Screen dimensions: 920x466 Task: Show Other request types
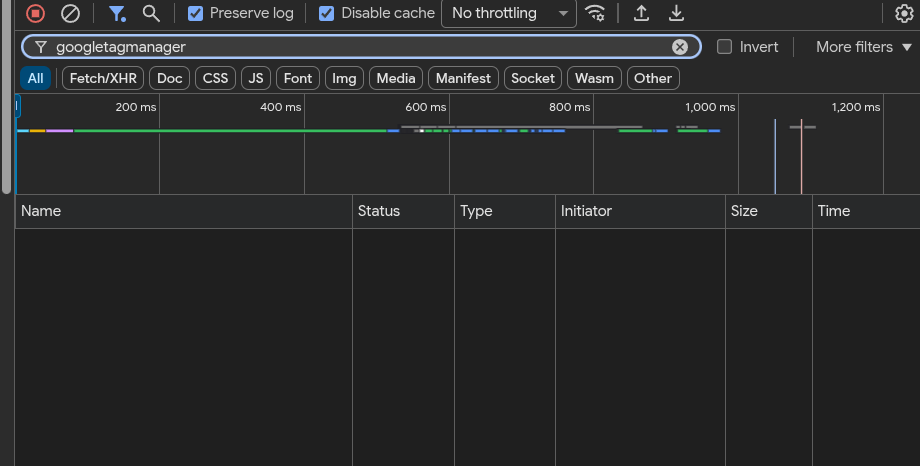point(653,78)
